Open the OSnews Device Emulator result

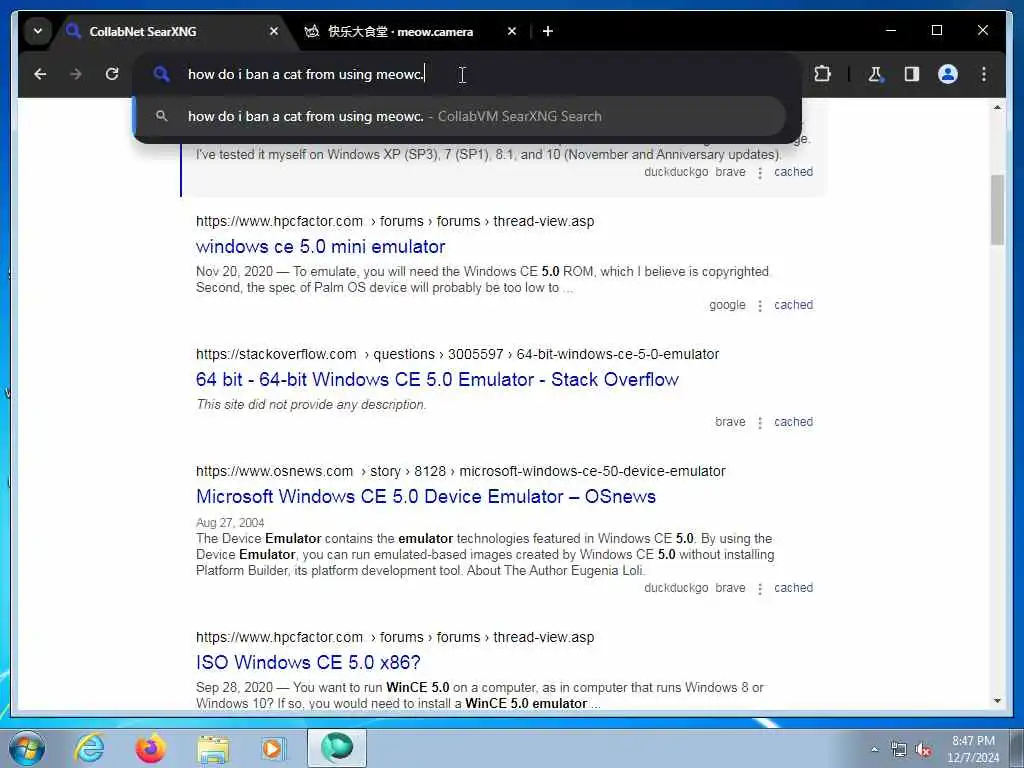point(426,496)
